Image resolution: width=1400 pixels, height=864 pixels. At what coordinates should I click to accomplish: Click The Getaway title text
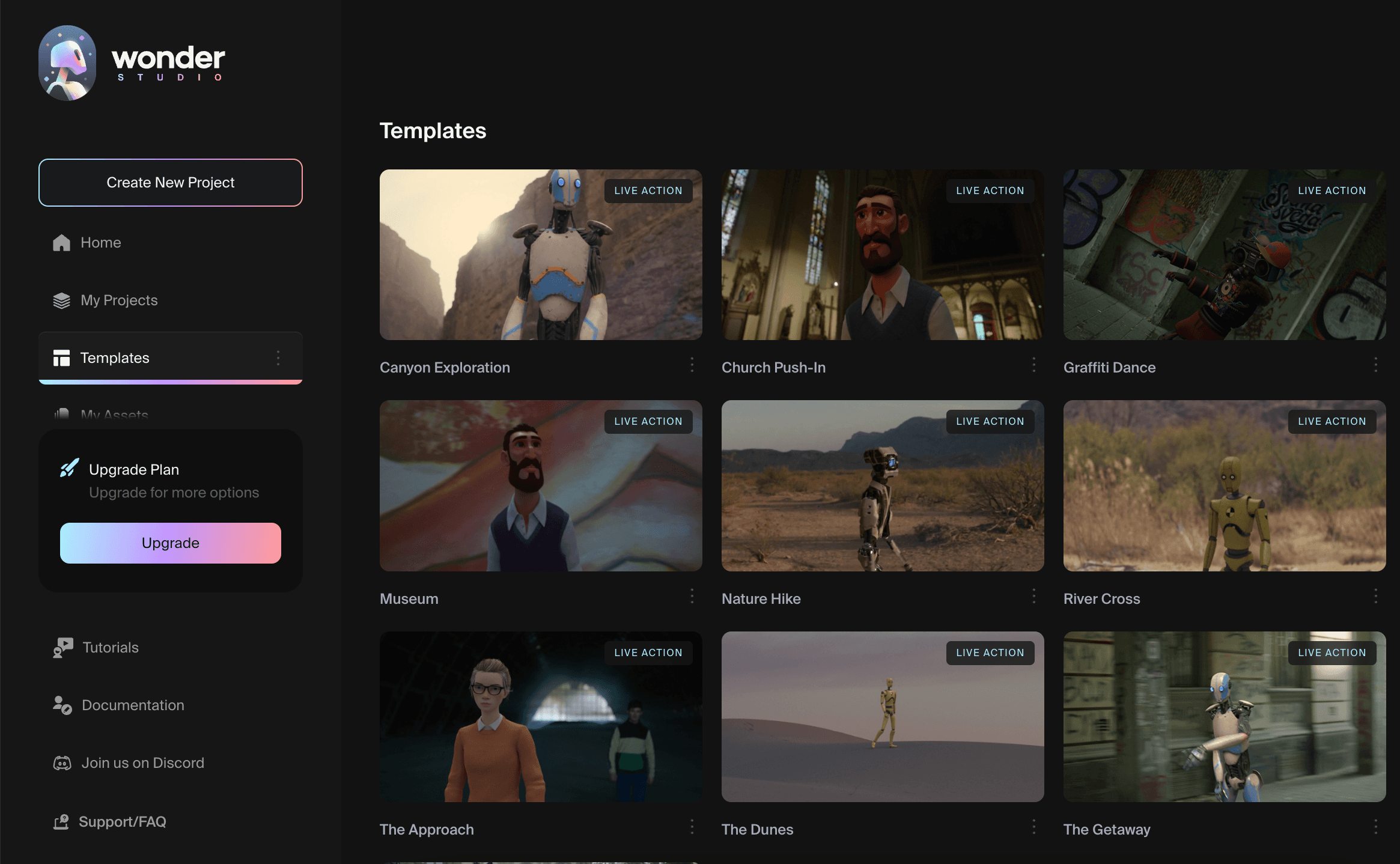1107,830
